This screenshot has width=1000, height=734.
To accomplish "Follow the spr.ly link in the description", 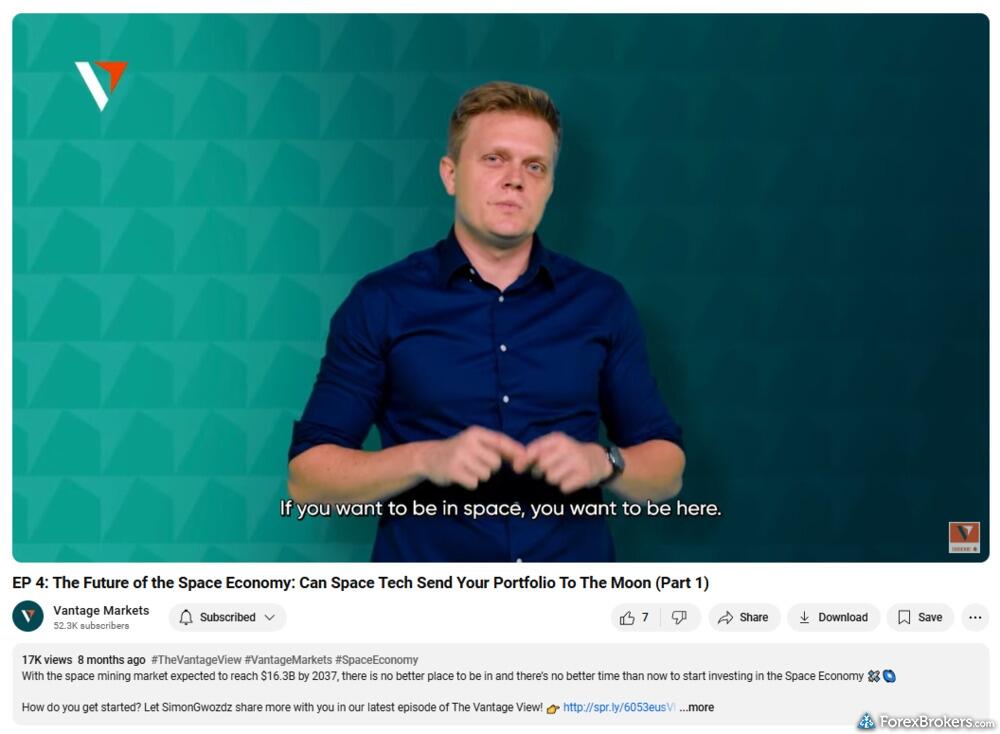I will click(619, 707).
